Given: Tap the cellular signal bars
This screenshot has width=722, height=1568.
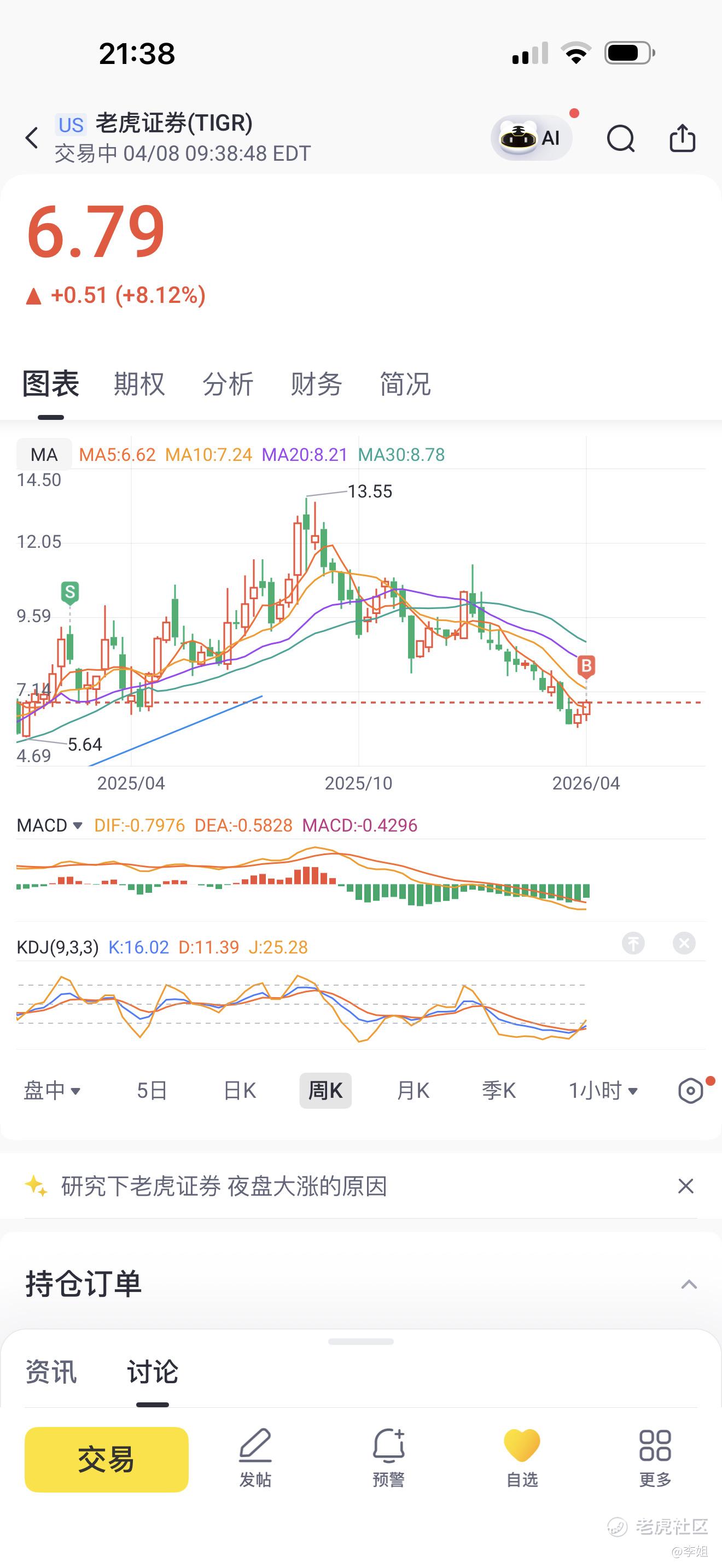Looking at the screenshot, I should [x=530, y=54].
